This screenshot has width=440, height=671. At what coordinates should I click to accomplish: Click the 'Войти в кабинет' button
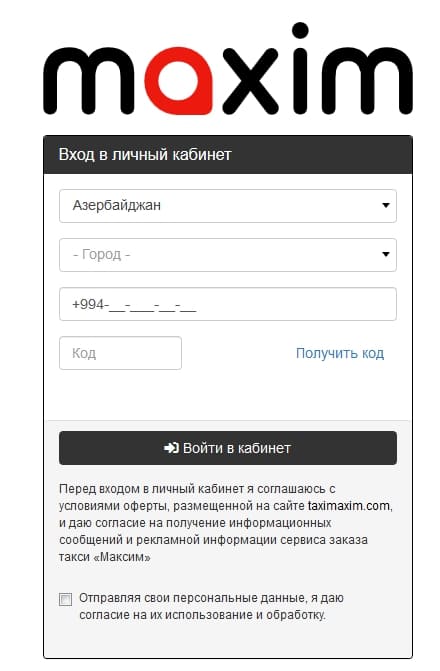pyautogui.click(x=228, y=448)
